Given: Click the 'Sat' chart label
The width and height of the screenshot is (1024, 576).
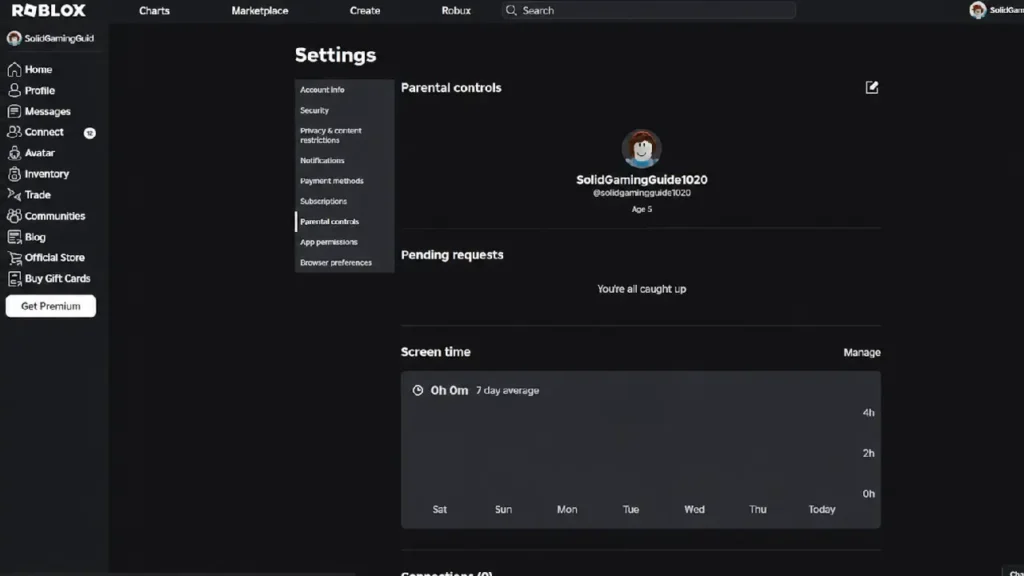Looking at the screenshot, I should (440, 509).
